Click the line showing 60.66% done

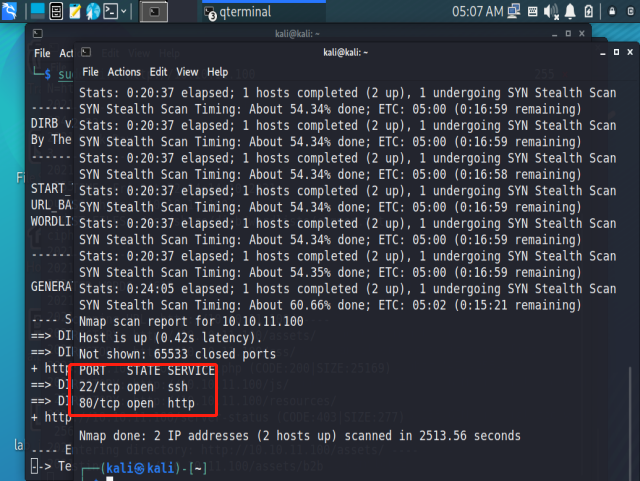pyautogui.click(x=330, y=305)
